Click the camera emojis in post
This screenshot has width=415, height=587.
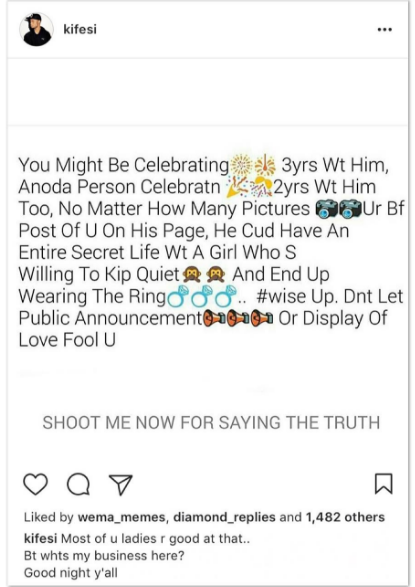(x=339, y=209)
